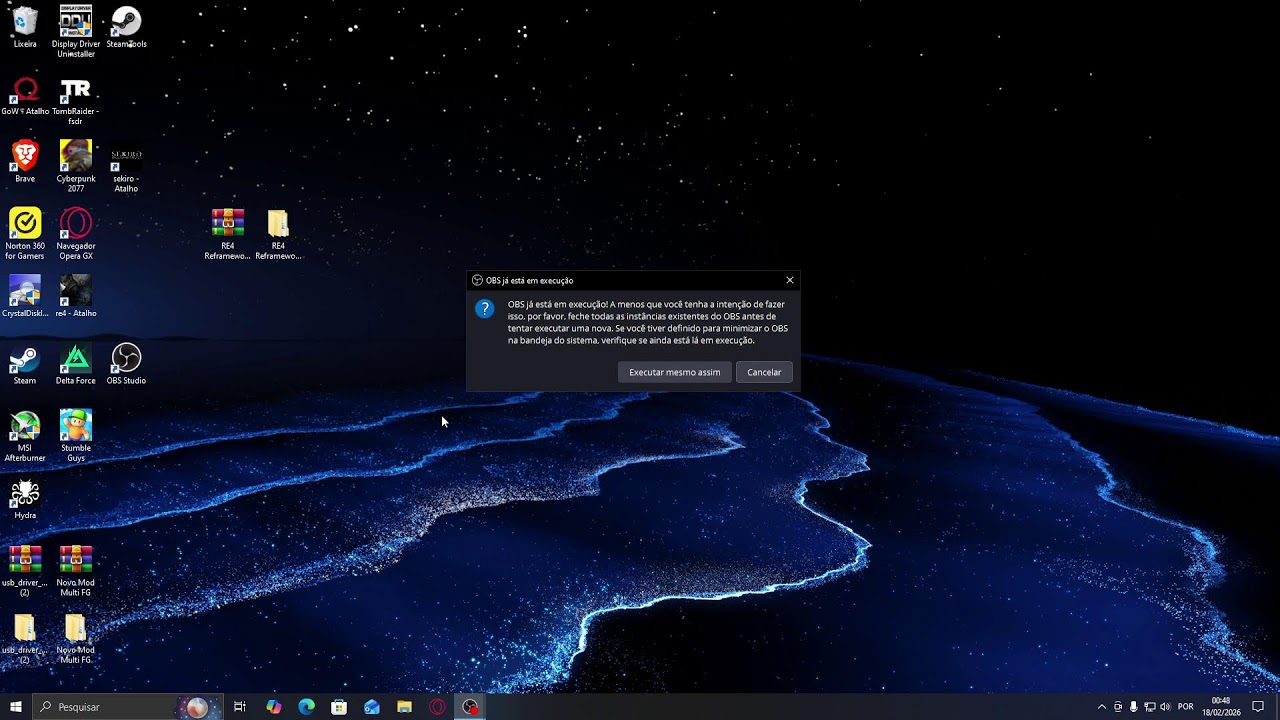Close the OBS já está em execução dialog

coord(790,280)
